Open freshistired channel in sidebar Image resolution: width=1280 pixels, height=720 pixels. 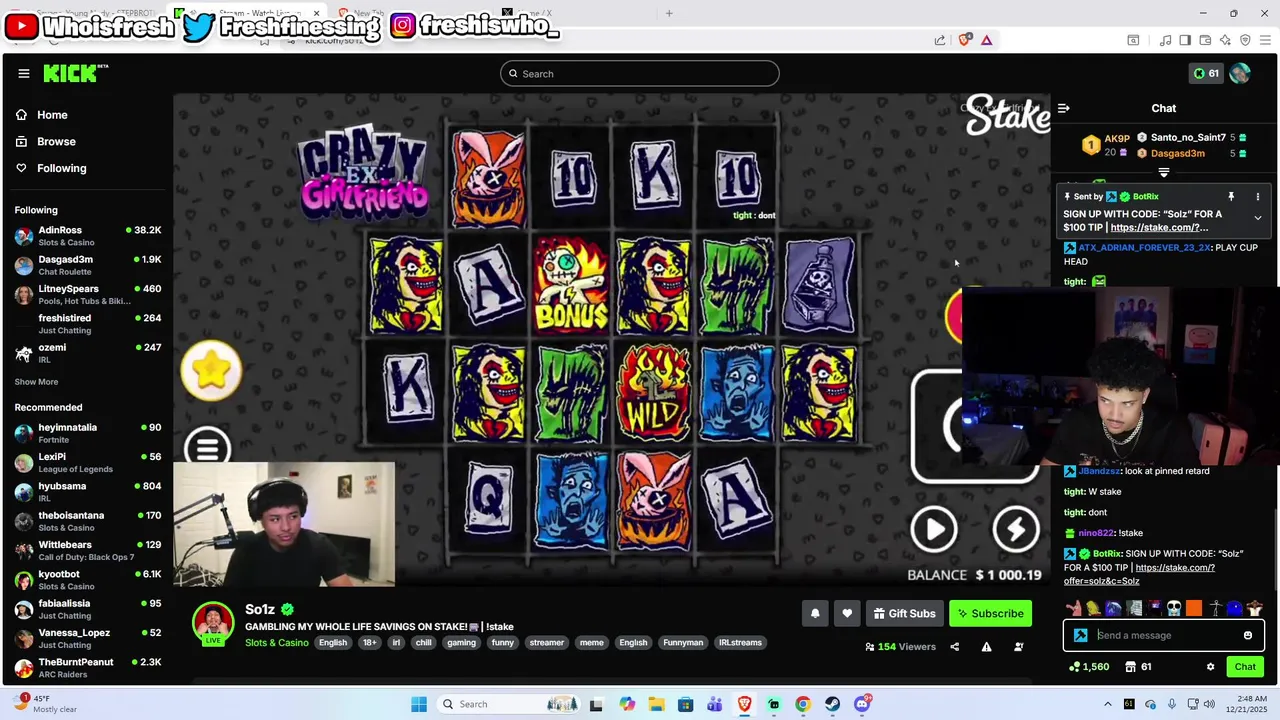(88, 324)
